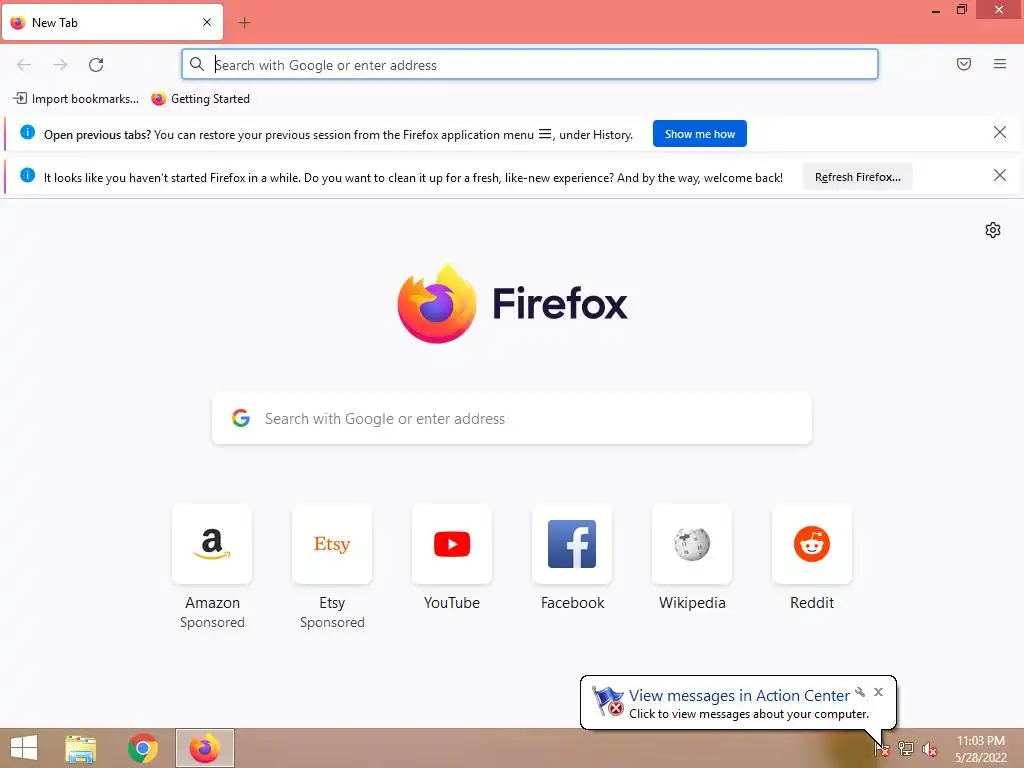Image resolution: width=1024 pixels, height=768 pixels.
Task: Click the page's central Google search box
Action: click(x=512, y=419)
